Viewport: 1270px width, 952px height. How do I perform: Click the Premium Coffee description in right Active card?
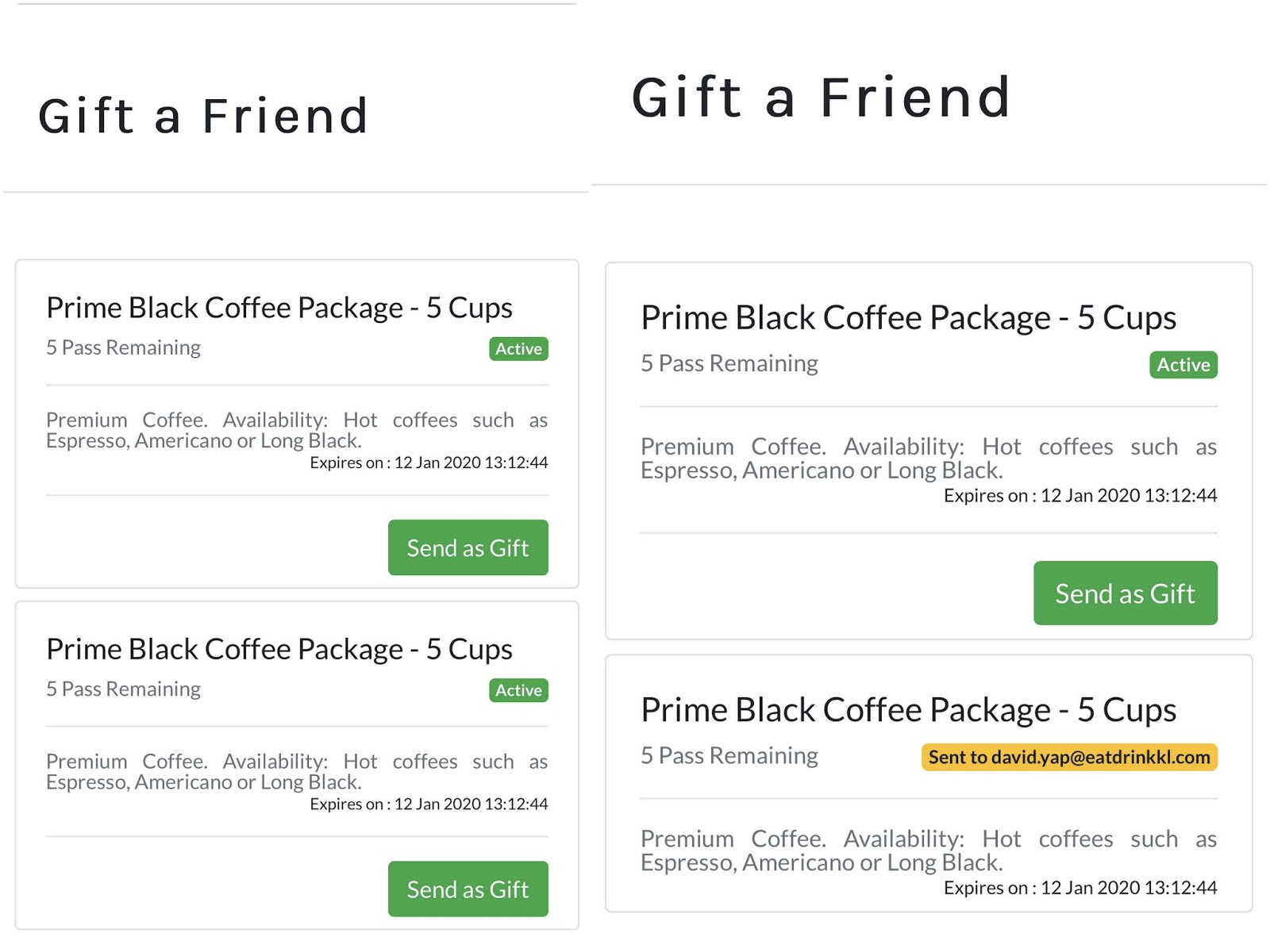point(928,458)
